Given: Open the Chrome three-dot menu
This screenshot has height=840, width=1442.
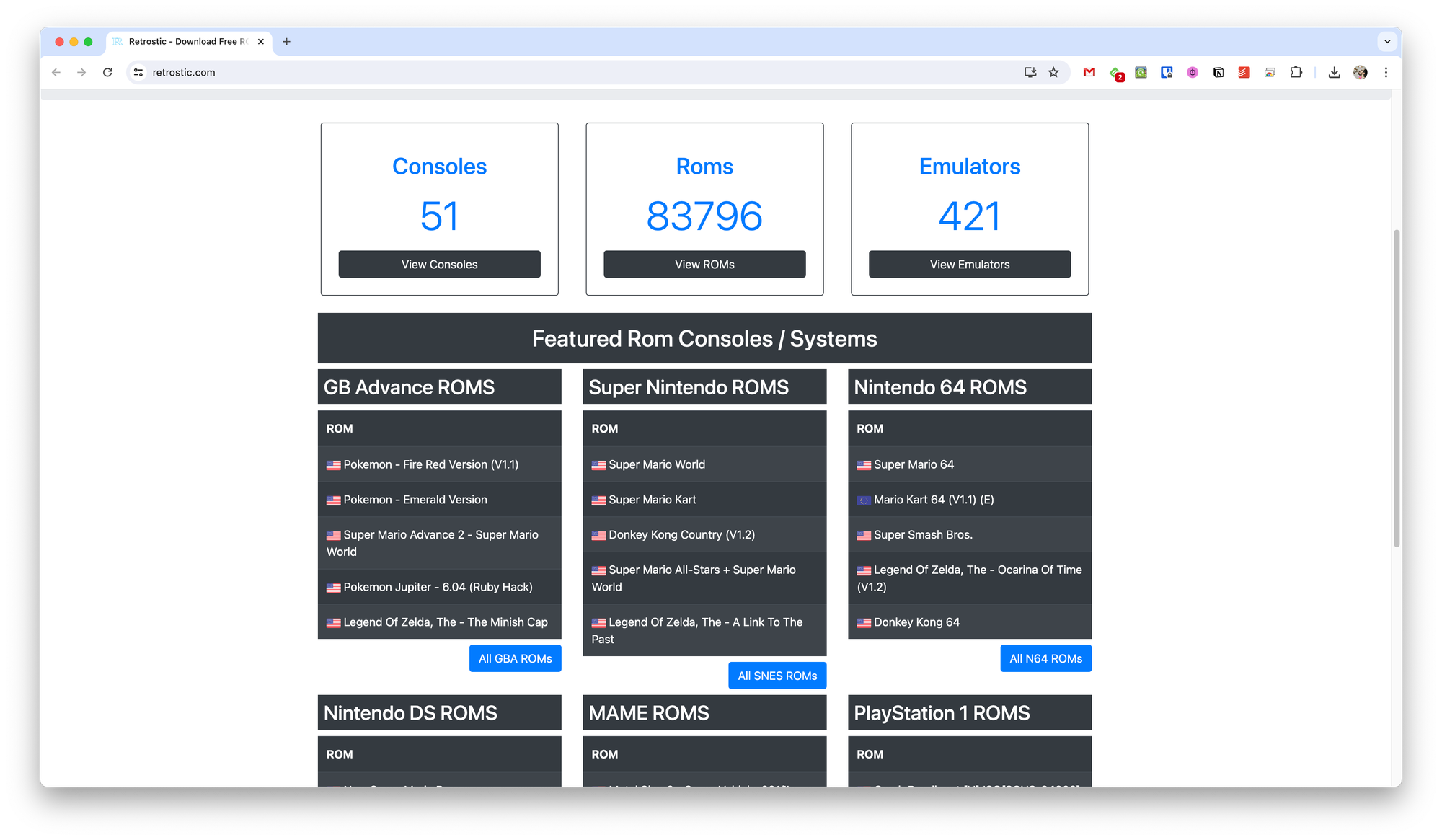Looking at the screenshot, I should [x=1386, y=72].
